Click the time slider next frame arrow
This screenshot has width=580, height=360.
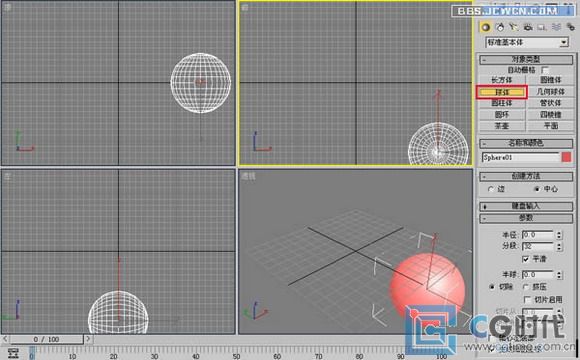(x=88, y=339)
